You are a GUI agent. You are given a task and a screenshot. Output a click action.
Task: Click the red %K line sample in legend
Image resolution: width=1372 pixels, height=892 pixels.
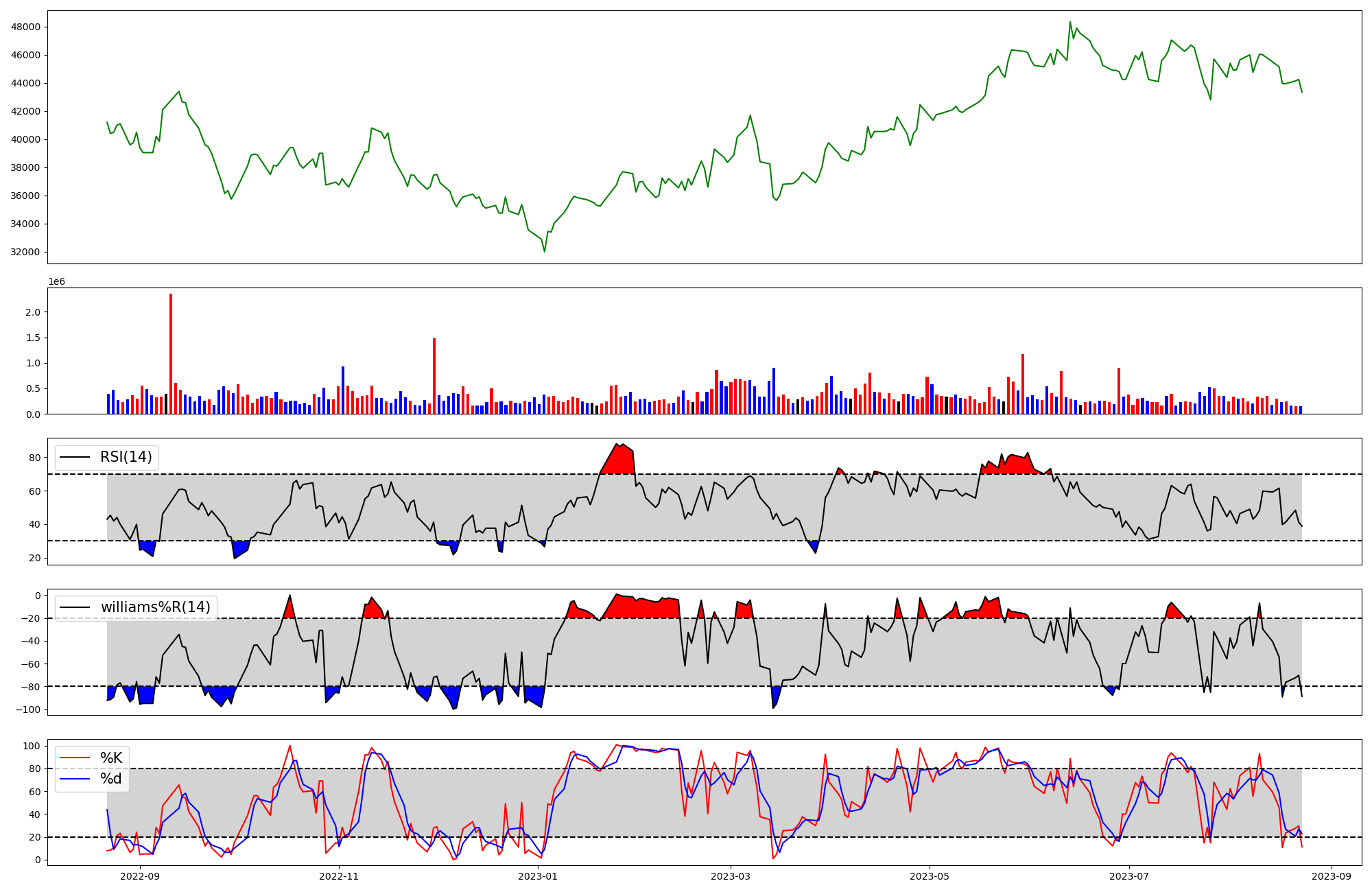coord(75,758)
